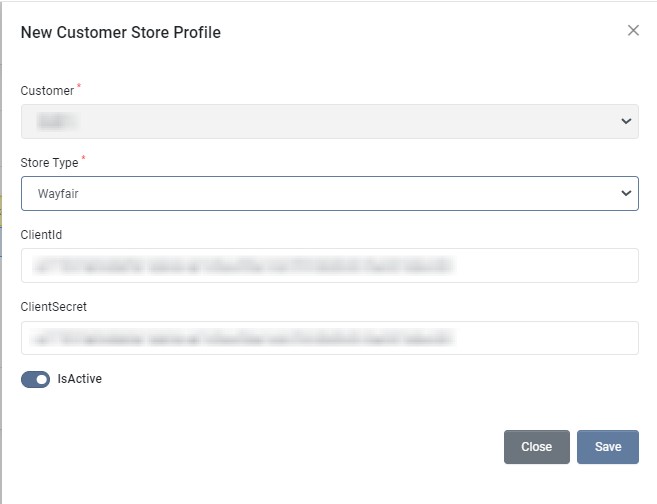This screenshot has width=657, height=504.
Task: Click the IsActive label text
Action: 80,379
